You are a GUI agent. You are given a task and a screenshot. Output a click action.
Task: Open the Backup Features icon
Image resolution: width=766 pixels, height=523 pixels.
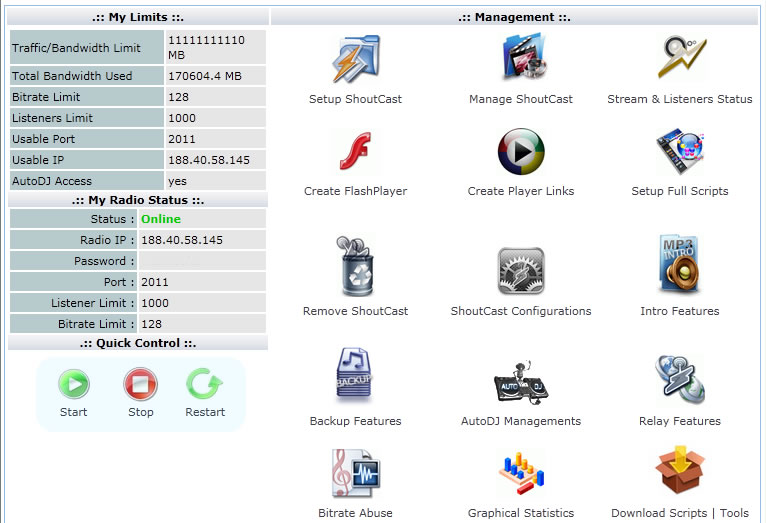355,376
